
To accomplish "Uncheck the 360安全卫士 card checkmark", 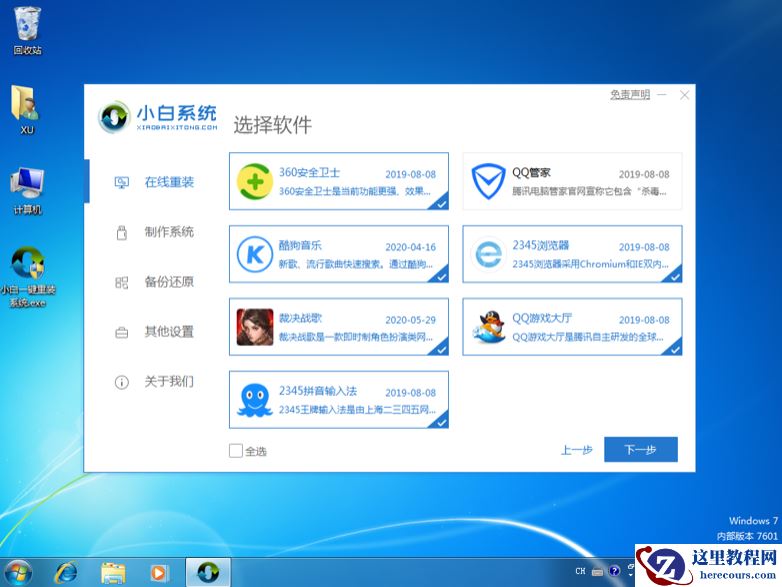I will tap(441, 203).
